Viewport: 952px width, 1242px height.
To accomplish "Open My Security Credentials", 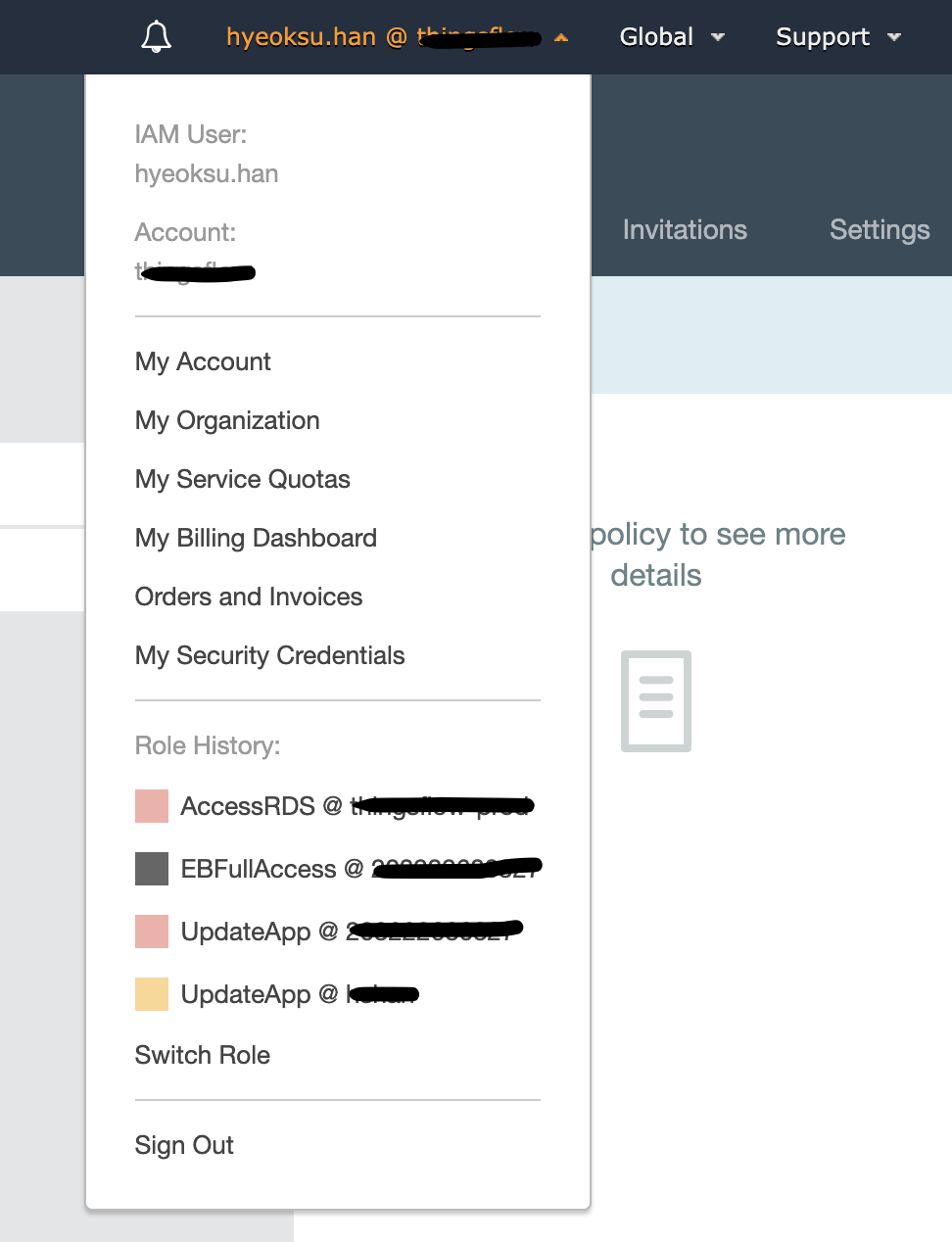I will (269, 655).
